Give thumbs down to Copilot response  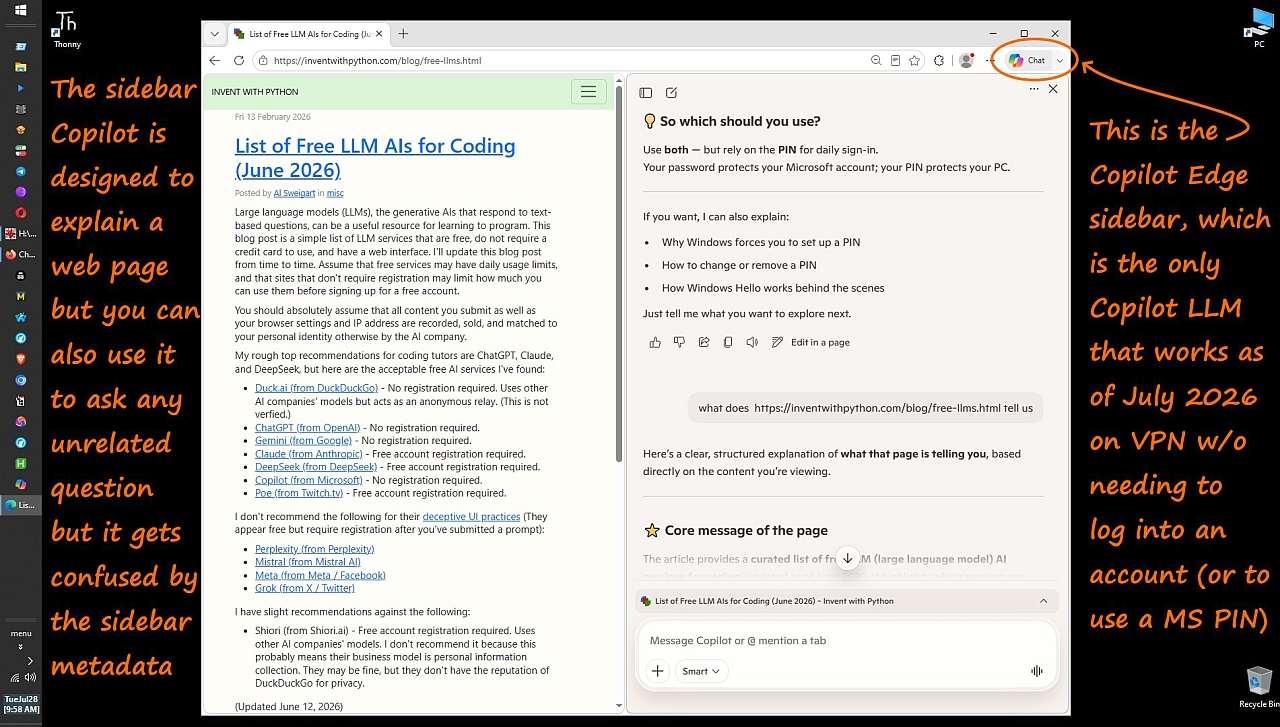[x=679, y=342]
